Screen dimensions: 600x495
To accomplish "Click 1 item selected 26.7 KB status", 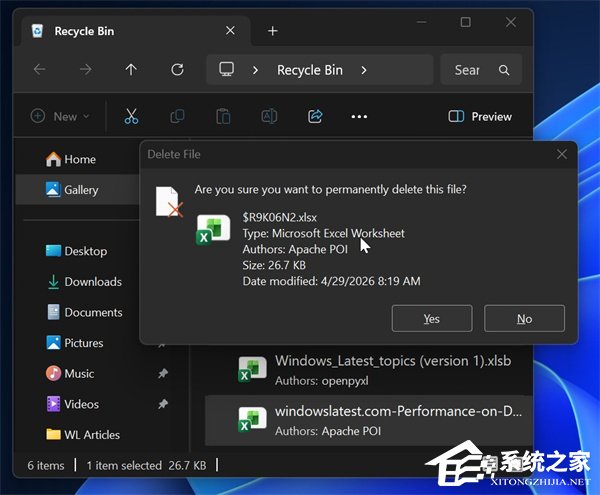I will pos(146,466).
